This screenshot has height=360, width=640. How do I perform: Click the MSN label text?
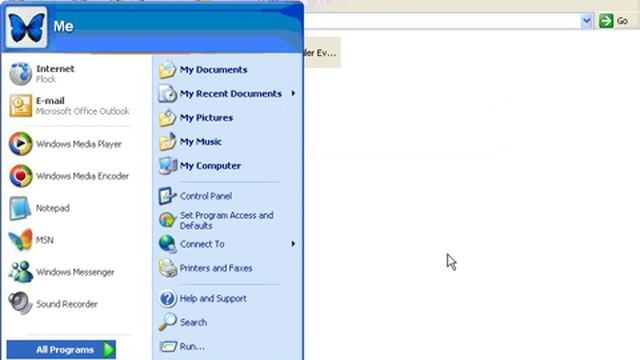[44, 240]
